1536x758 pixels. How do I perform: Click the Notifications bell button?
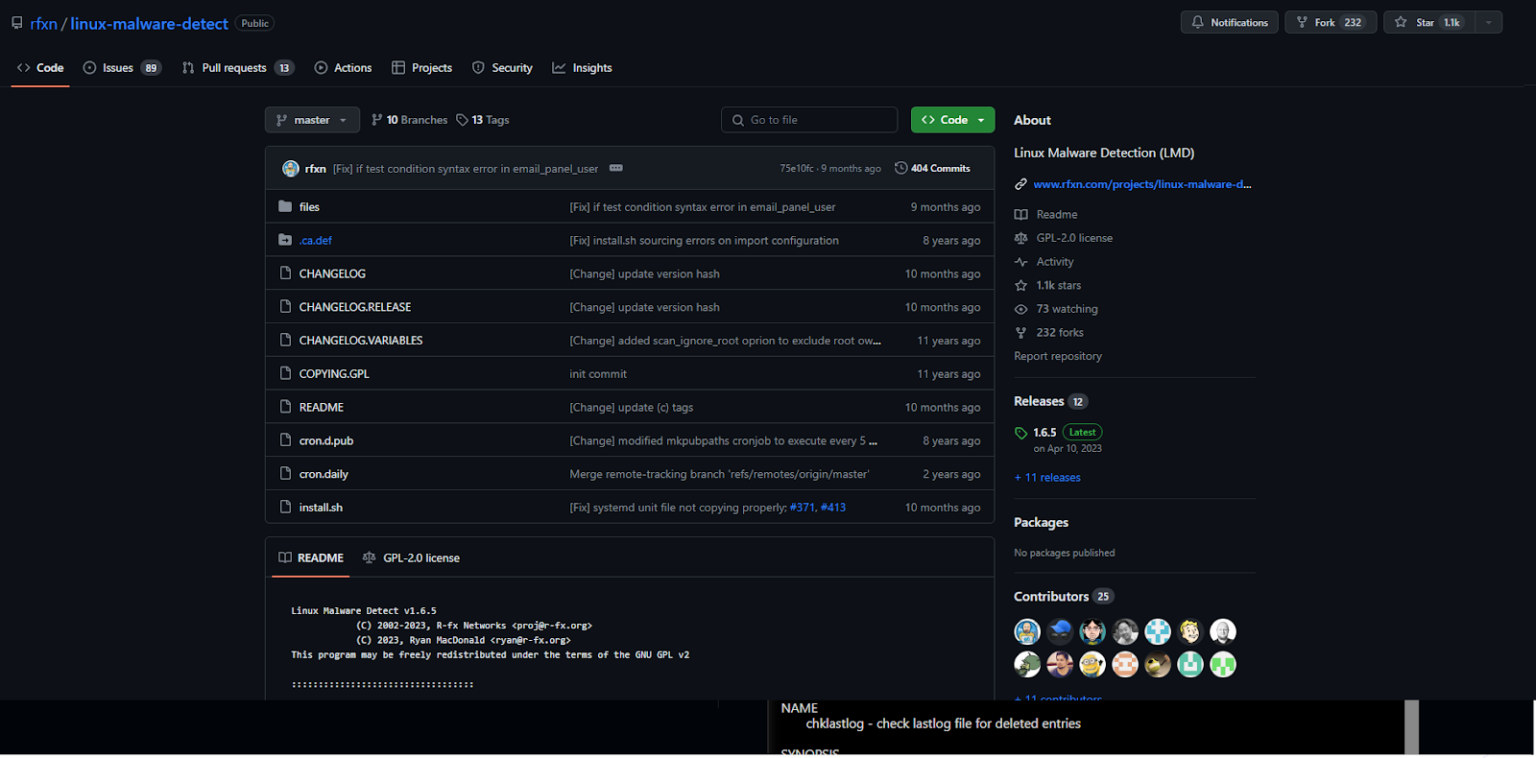tap(1229, 22)
